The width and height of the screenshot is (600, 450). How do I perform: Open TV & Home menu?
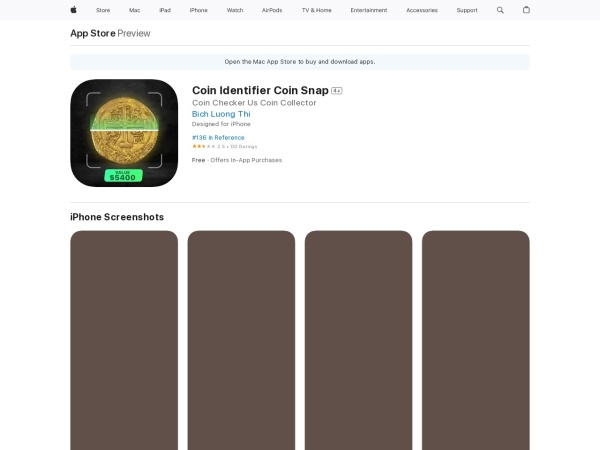316,10
